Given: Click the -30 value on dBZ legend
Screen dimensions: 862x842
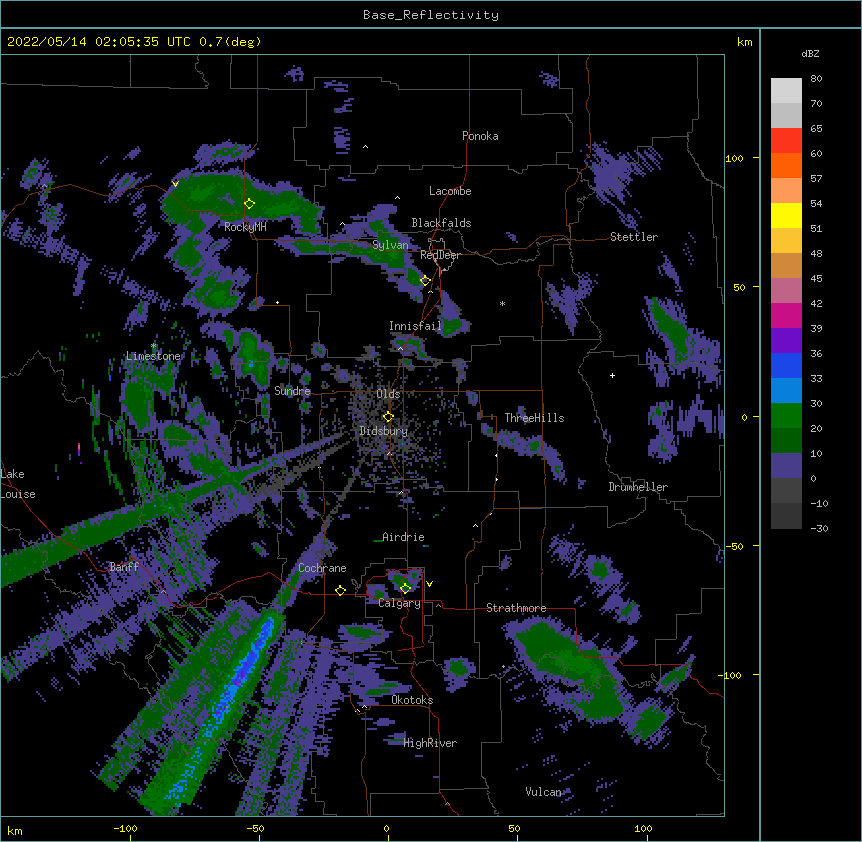Looking at the screenshot, I should [x=819, y=528].
